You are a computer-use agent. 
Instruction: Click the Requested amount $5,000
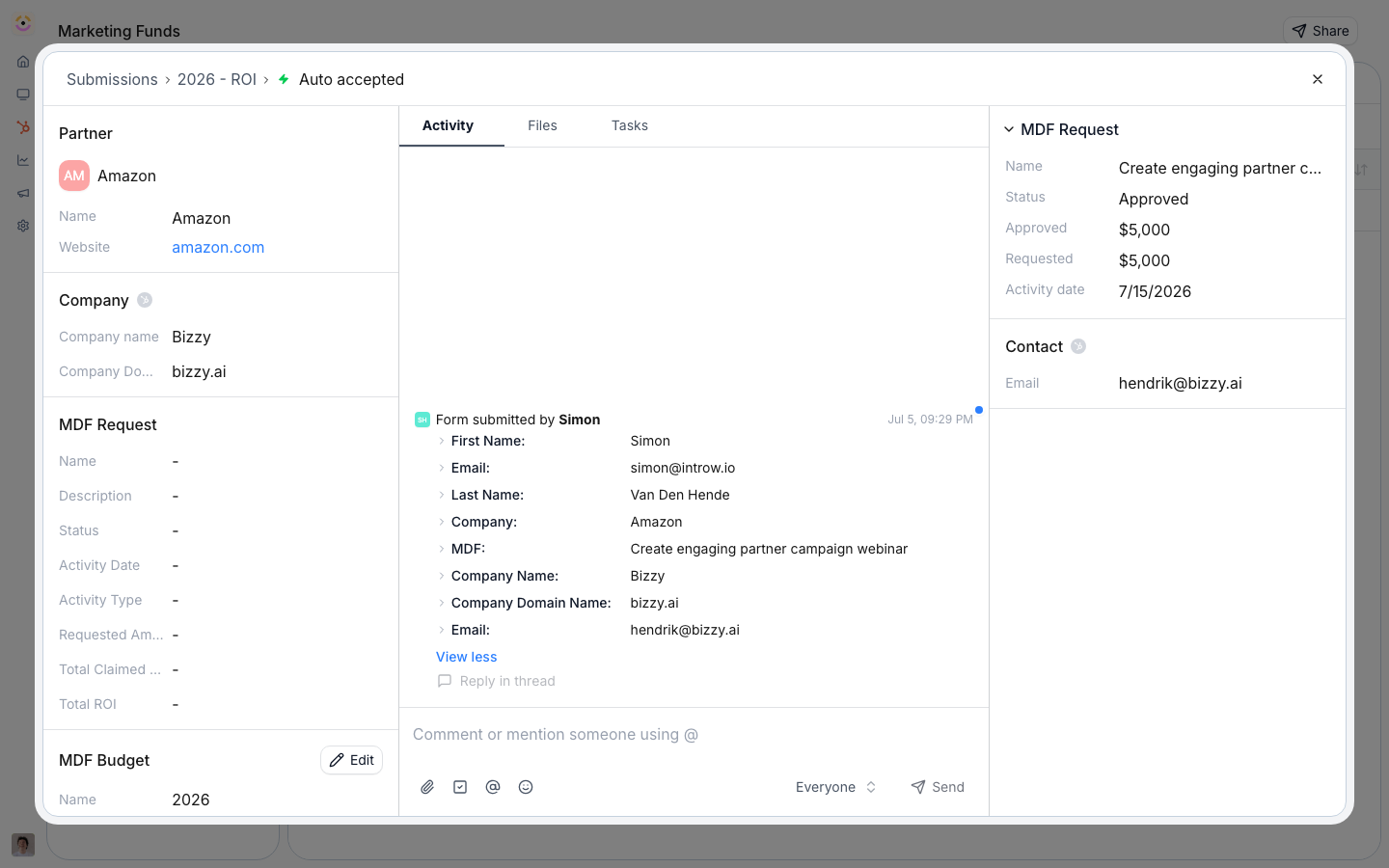(1144, 260)
